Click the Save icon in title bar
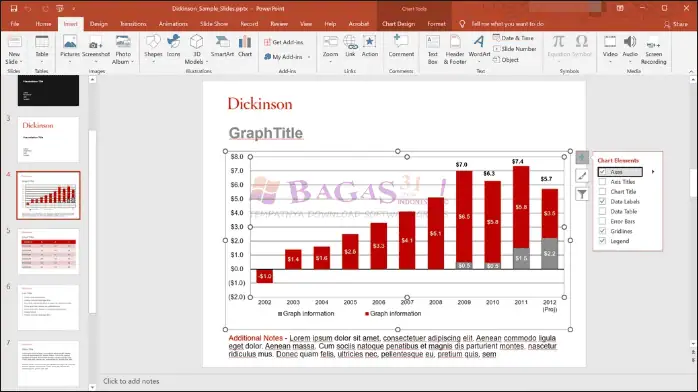 click(14, 8)
